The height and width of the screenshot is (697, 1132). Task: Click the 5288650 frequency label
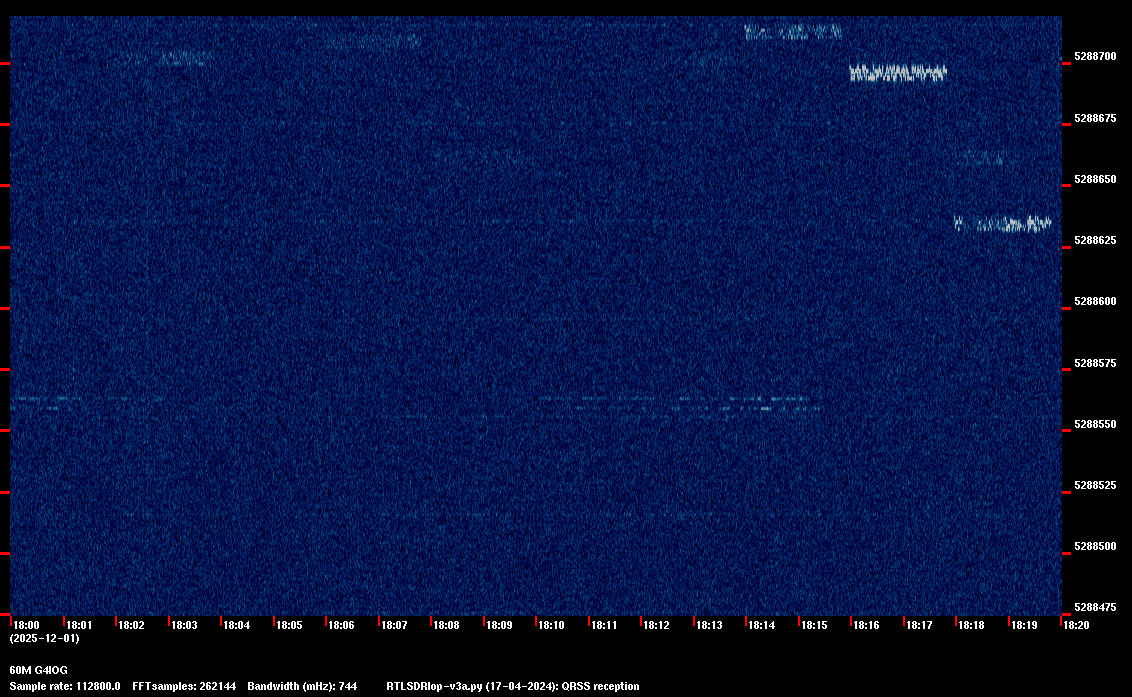point(1095,179)
